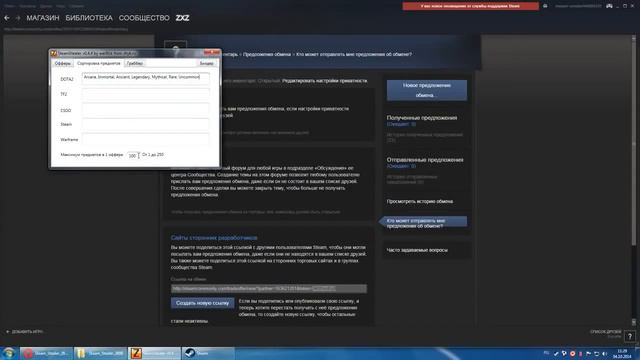Open Просмотреть историю обмена link
This screenshot has width=640, height=360.
click(420, 202)
